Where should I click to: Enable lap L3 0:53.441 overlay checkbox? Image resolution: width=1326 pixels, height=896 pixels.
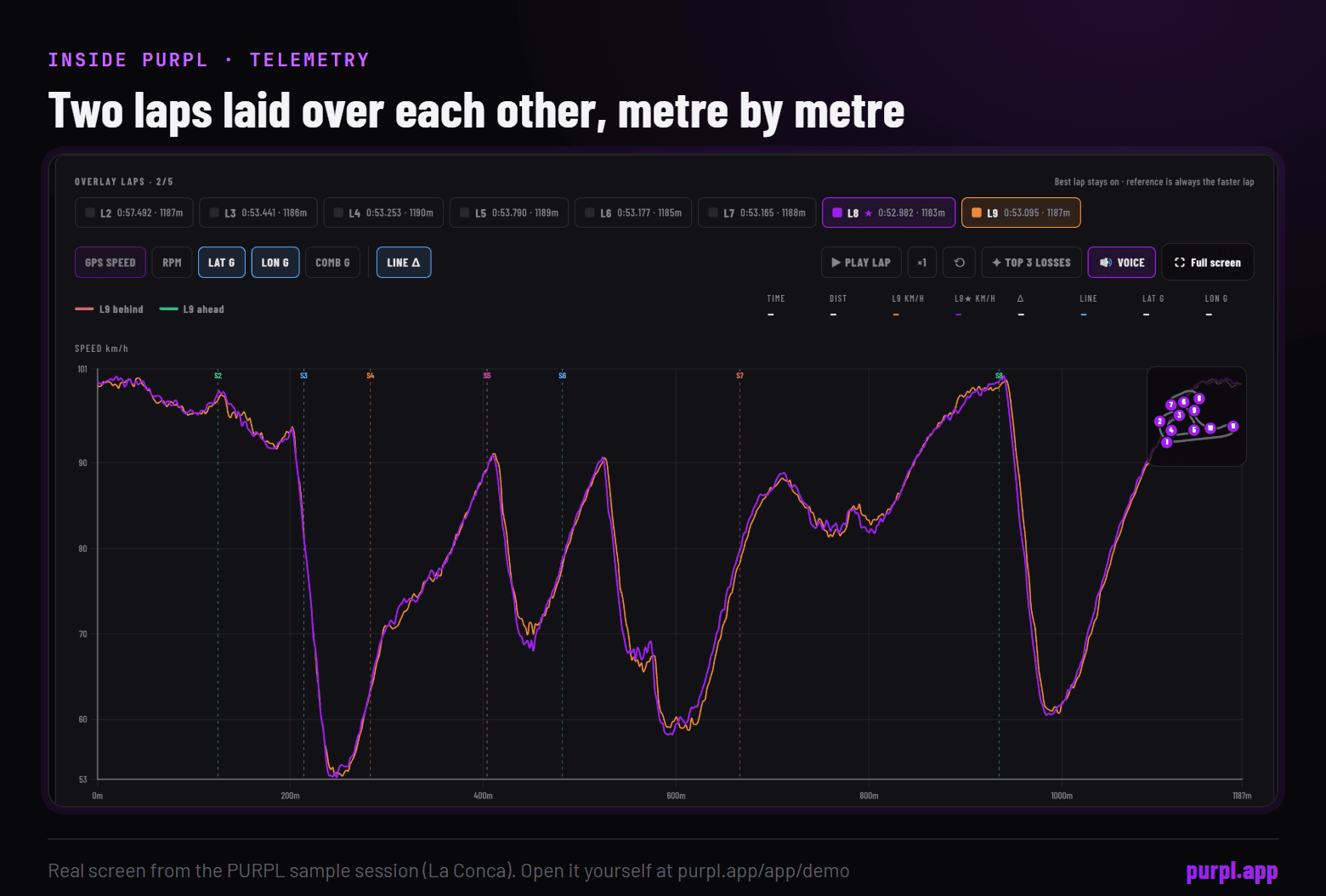click(x=214, y=213)
